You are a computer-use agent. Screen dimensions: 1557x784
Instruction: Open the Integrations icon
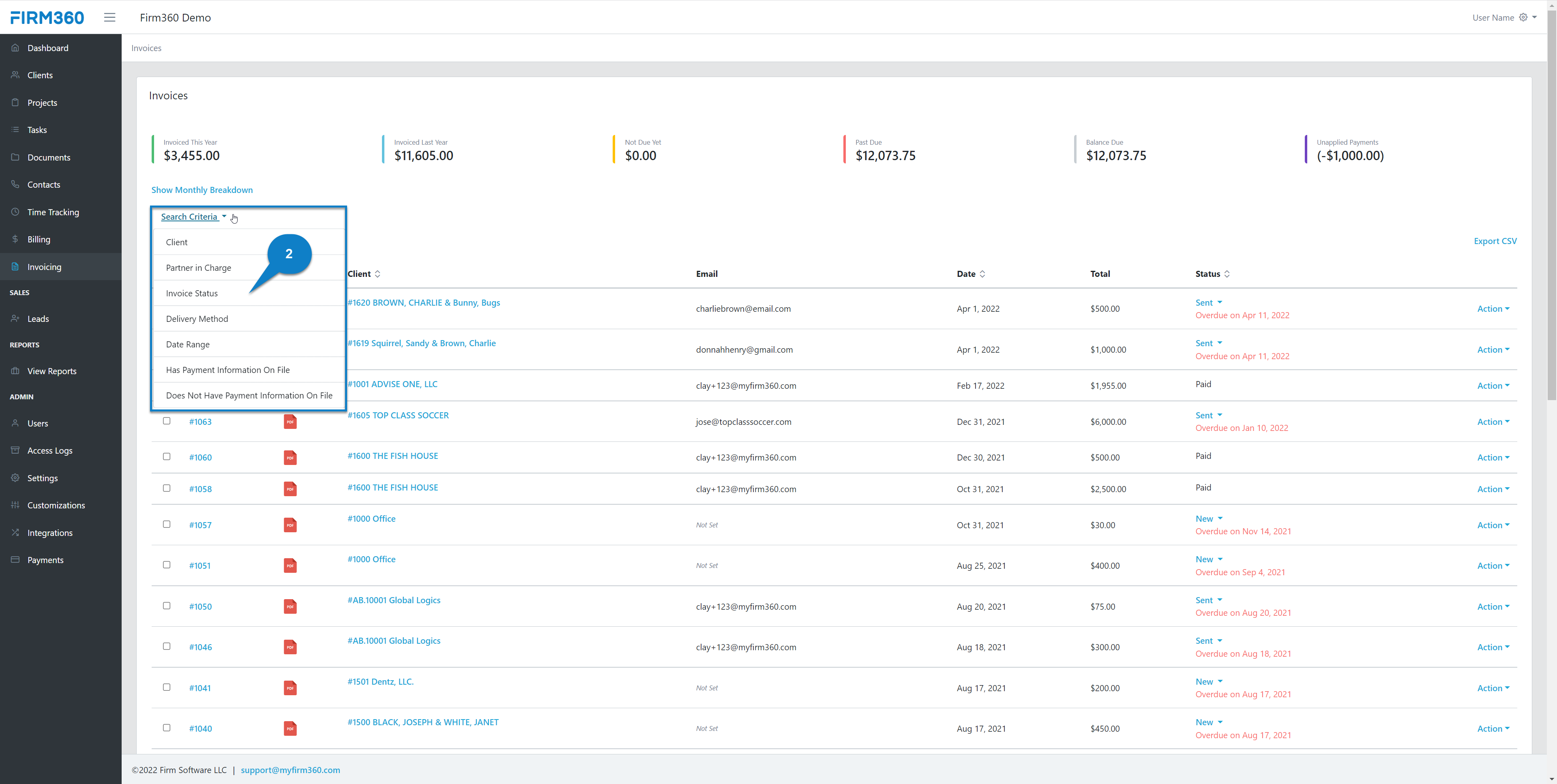click(x=15, y=533)
